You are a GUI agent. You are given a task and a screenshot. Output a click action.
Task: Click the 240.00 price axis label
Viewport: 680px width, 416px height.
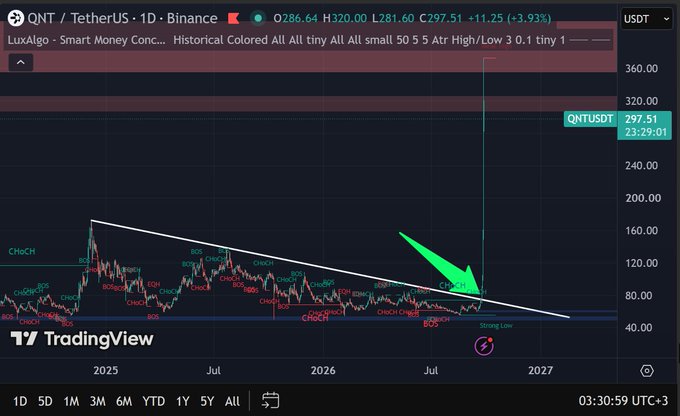(641, 166)
